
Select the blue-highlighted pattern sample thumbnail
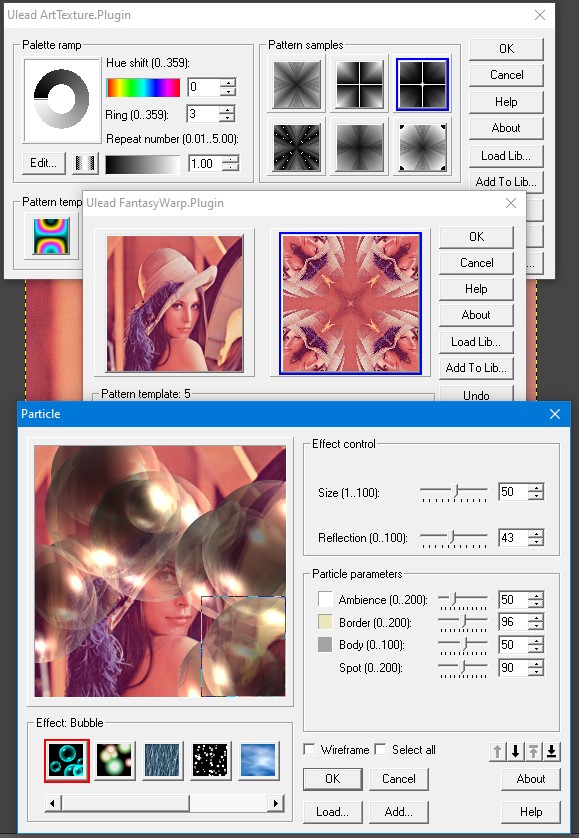(x=422, y=84)
